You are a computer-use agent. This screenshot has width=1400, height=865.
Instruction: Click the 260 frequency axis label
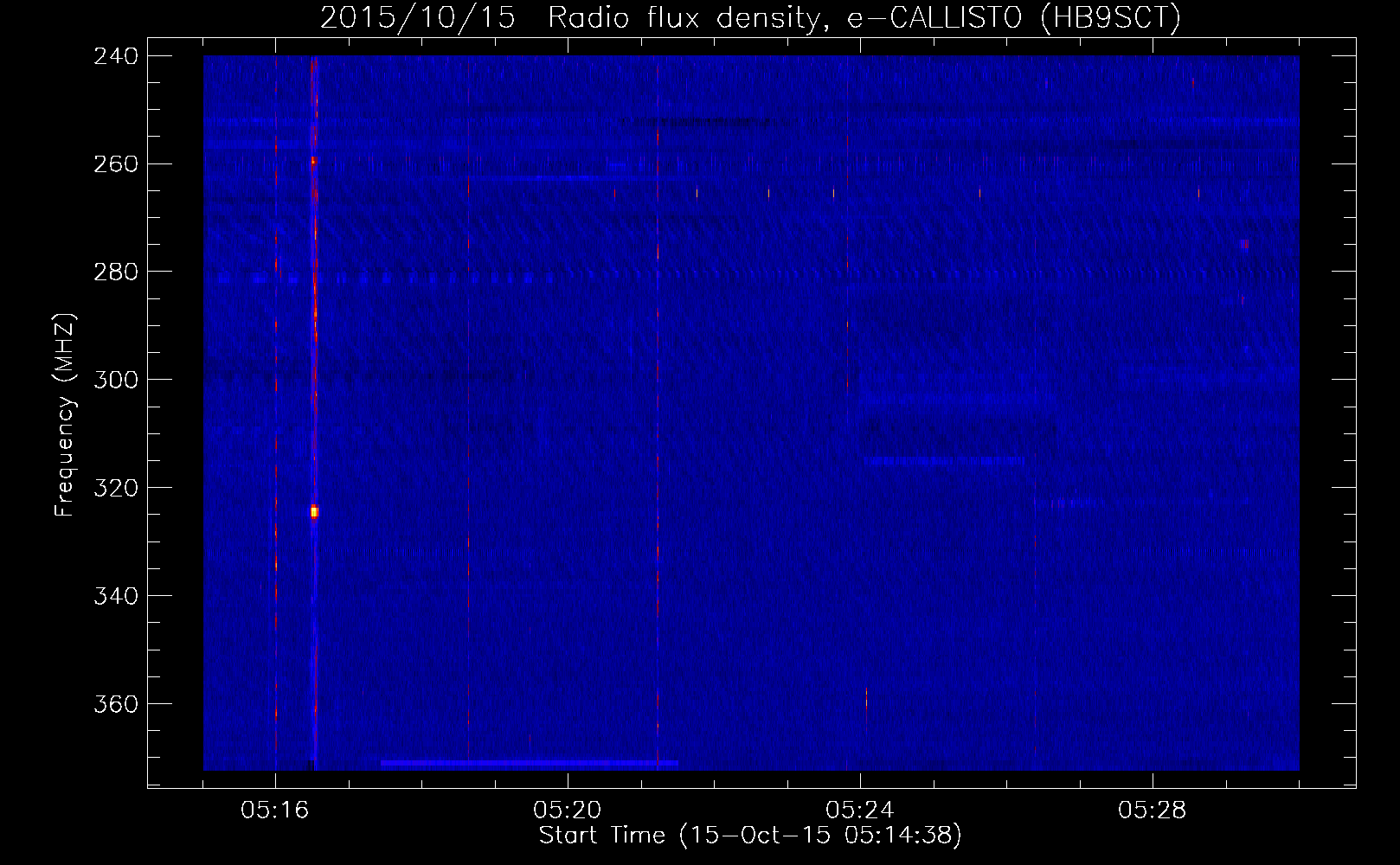pos(115,164)
